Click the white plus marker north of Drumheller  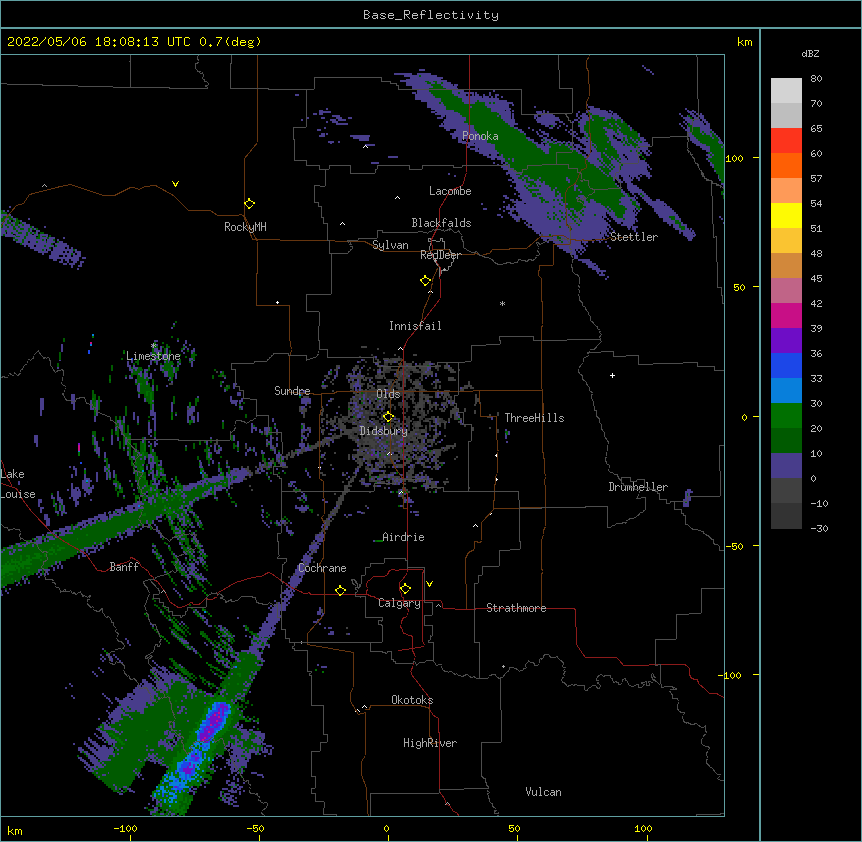612,375
